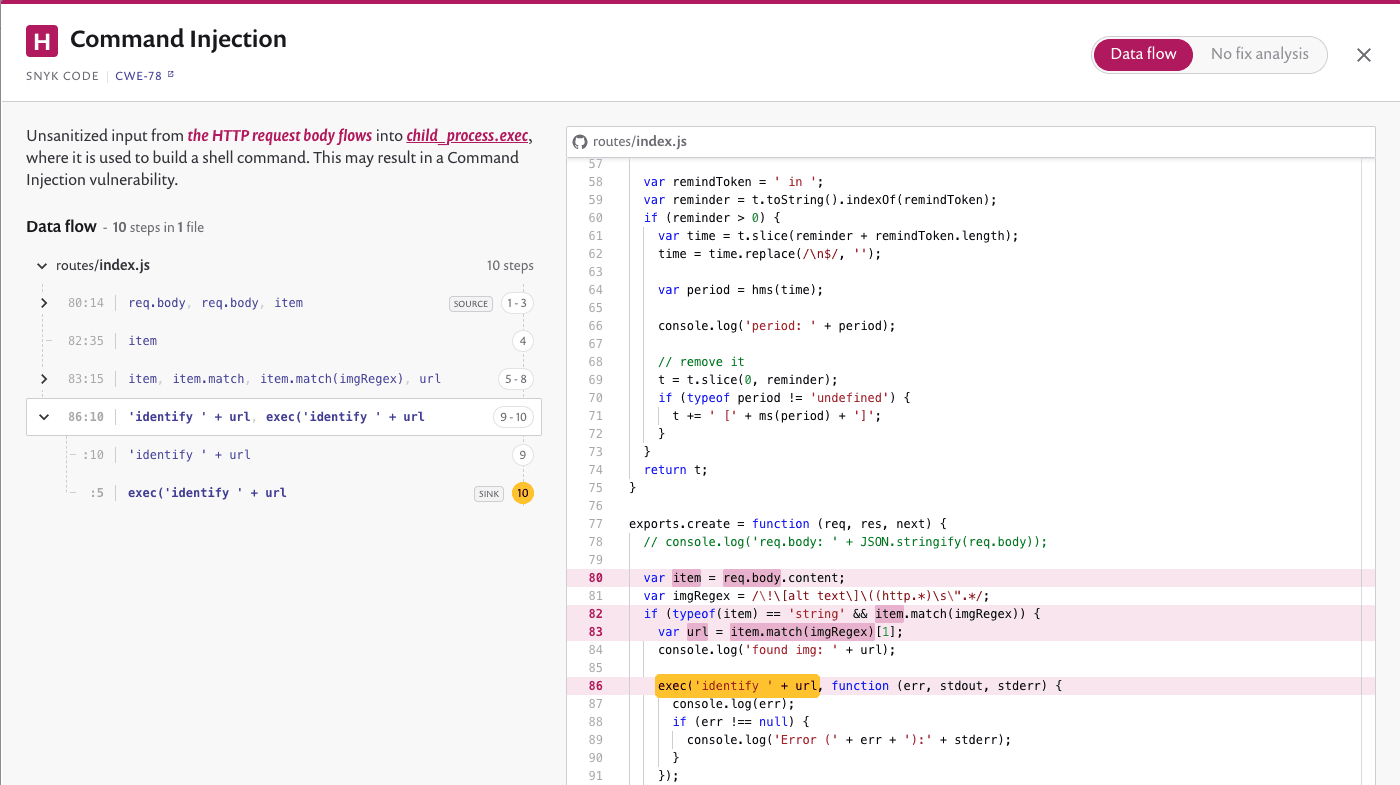
Task: Select the Data flow tab
Action: tap(1143, 55)
